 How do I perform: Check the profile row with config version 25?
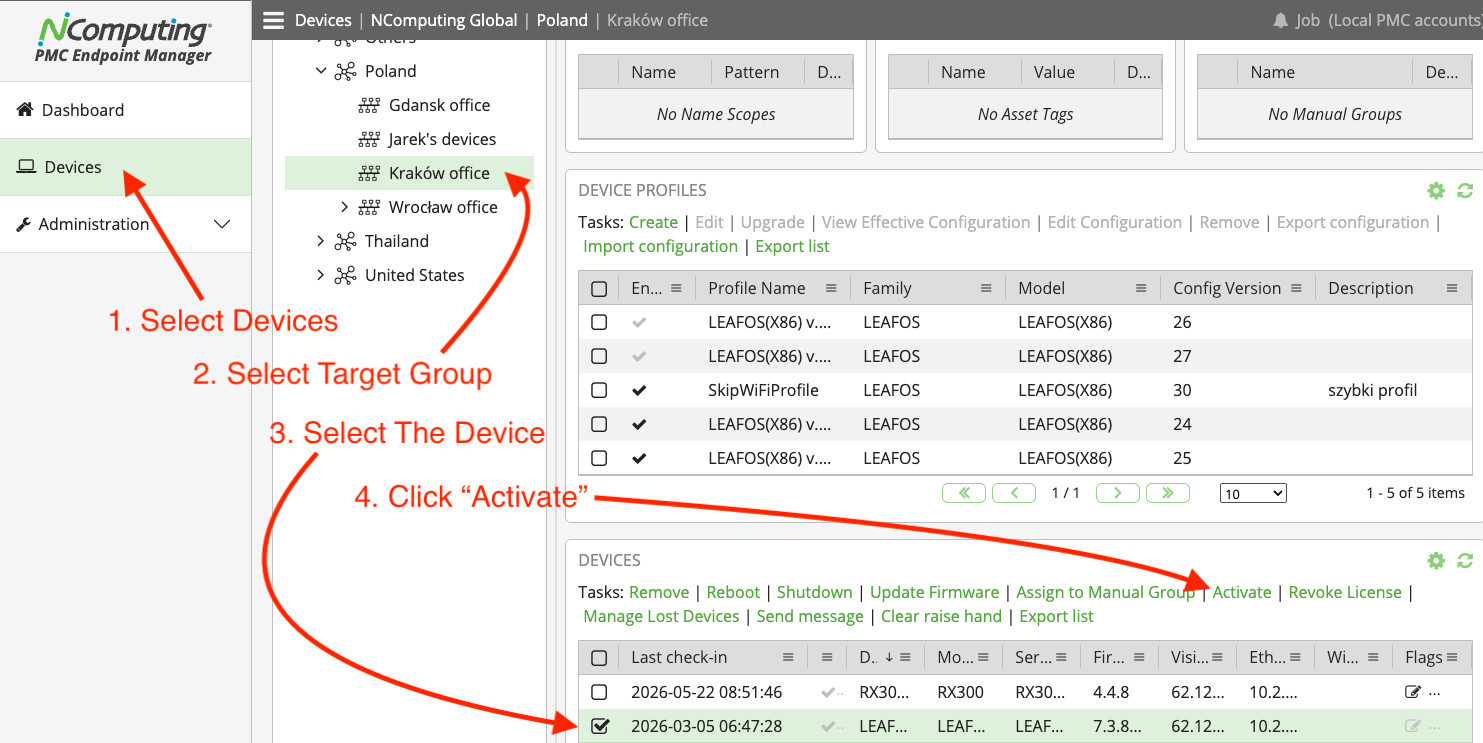pyautogui.click(x=599, y=458)
